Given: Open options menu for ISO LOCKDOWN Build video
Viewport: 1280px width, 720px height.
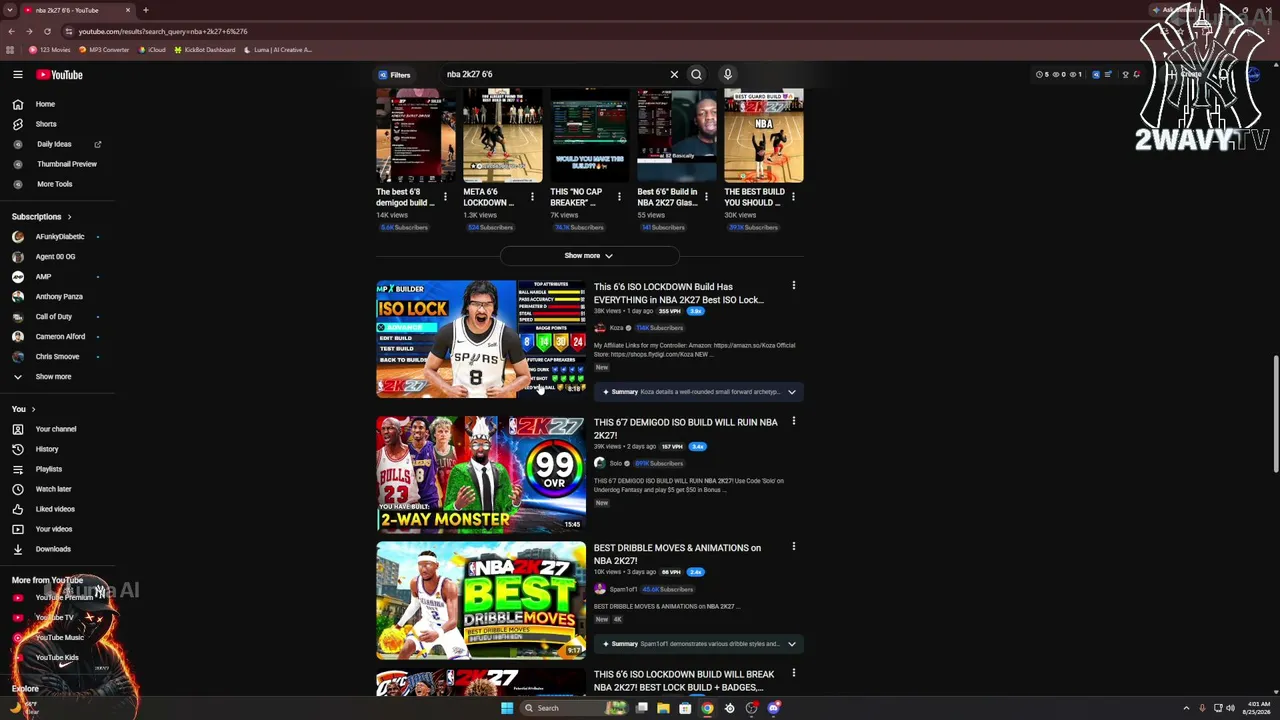Looking at the screenshot, I should (794, 286).
